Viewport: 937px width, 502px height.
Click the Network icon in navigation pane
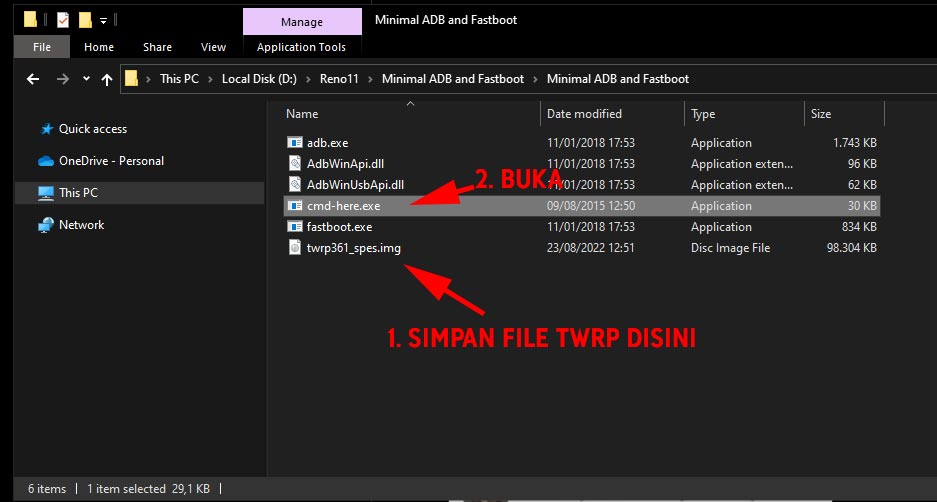coord(46,225)
